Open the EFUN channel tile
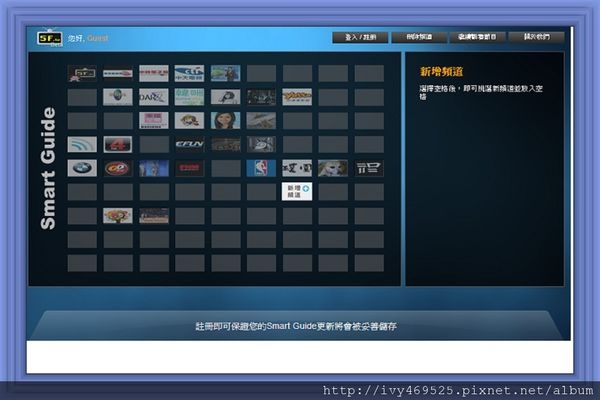This screenshot has height=400, width=600. pos(189,144)
